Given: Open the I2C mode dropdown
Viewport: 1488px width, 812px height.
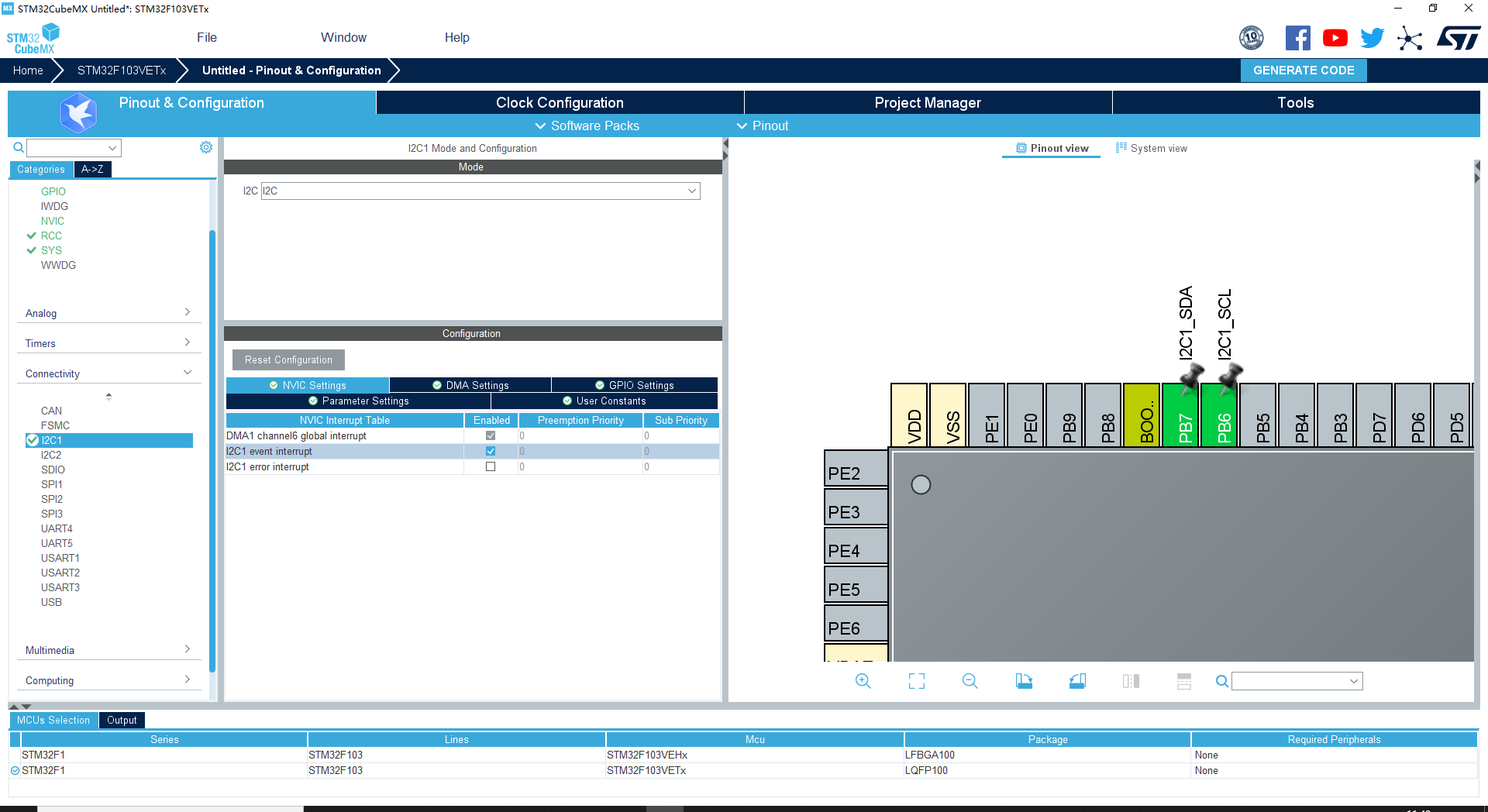Looking at the screenshot, I should [x=692, y=191].
